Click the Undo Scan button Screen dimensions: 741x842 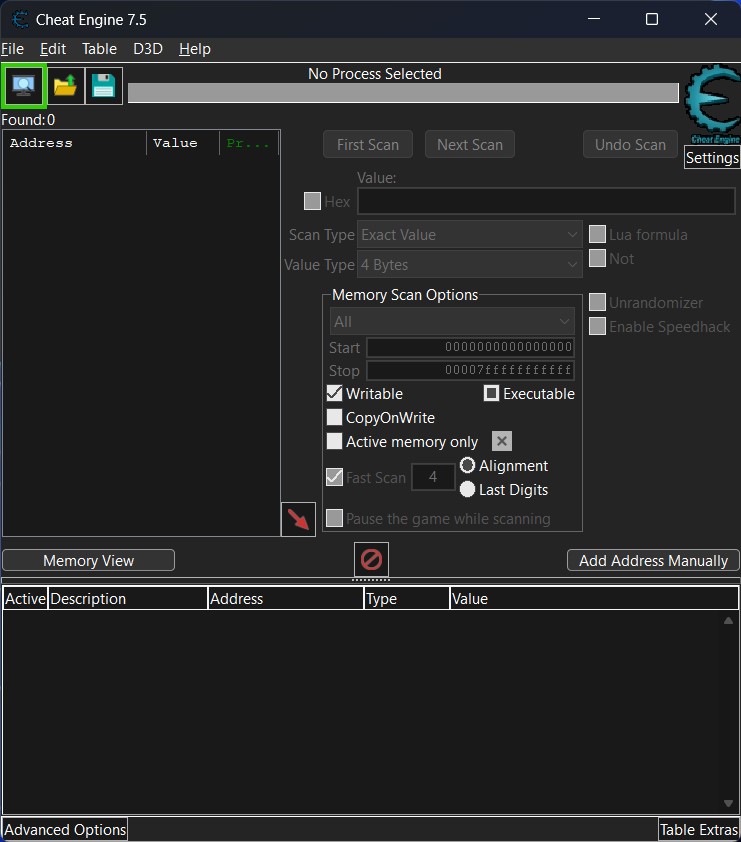coord(630,144)
